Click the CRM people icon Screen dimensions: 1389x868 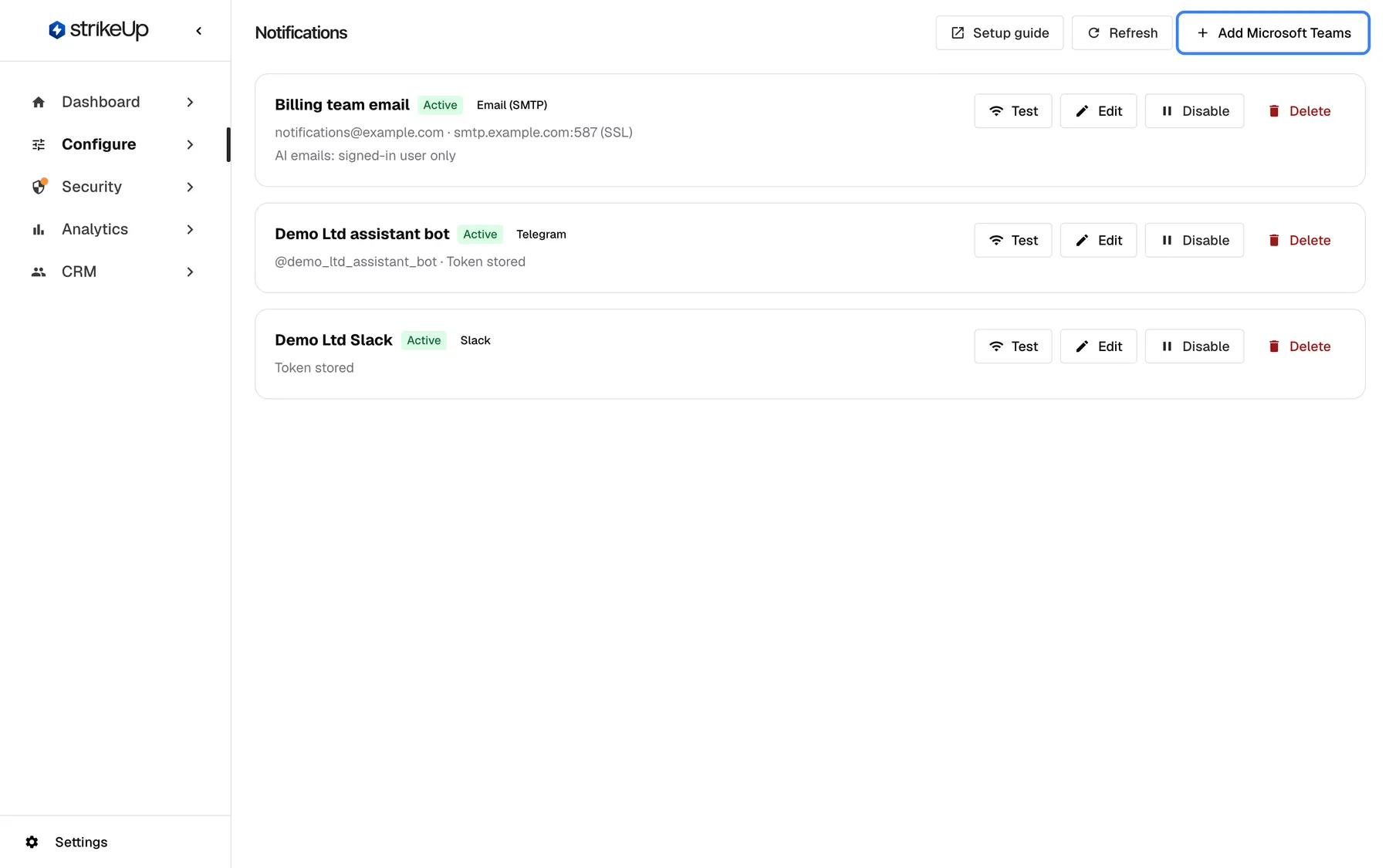pos(39,272)
